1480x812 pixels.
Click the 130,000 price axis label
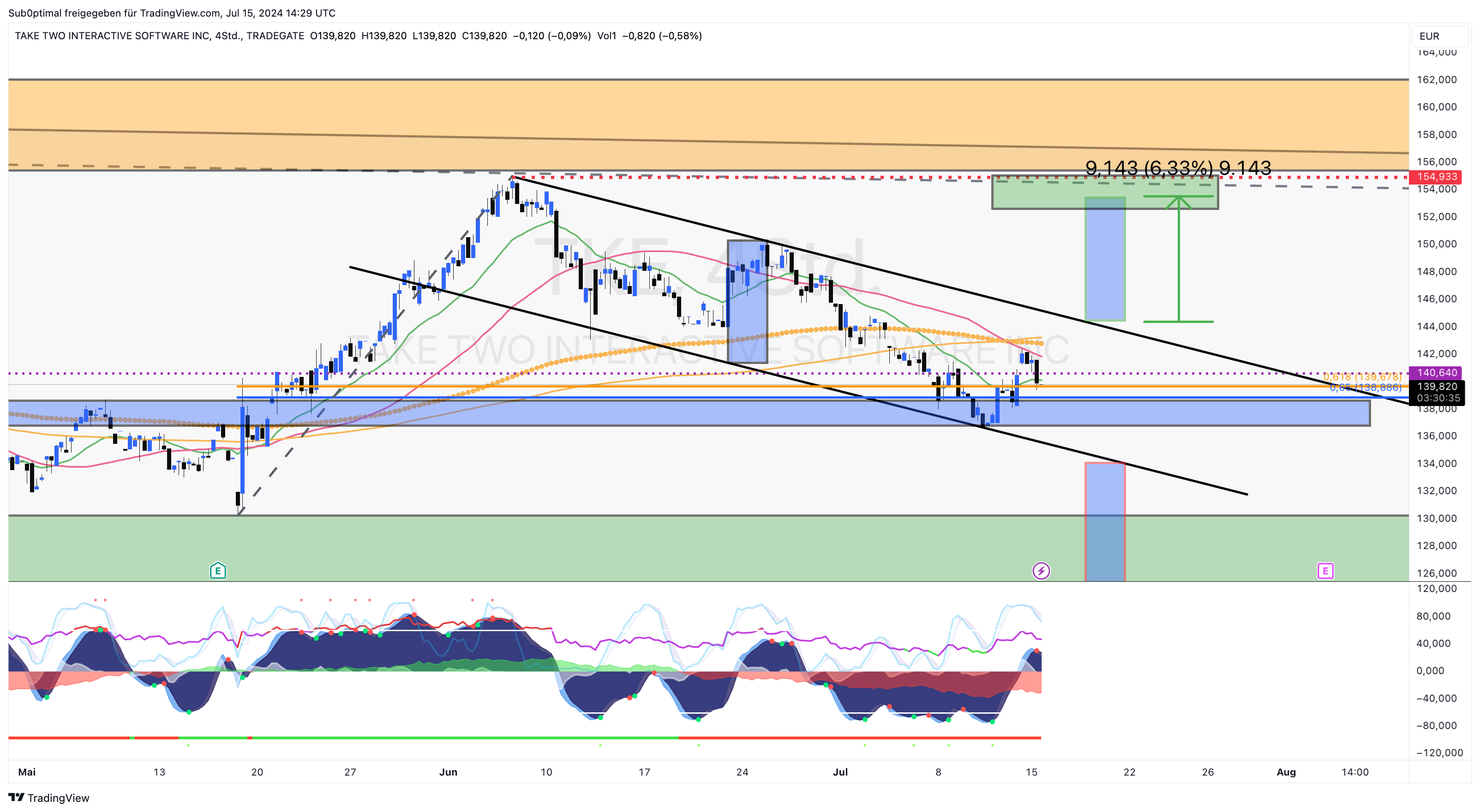1436,518
